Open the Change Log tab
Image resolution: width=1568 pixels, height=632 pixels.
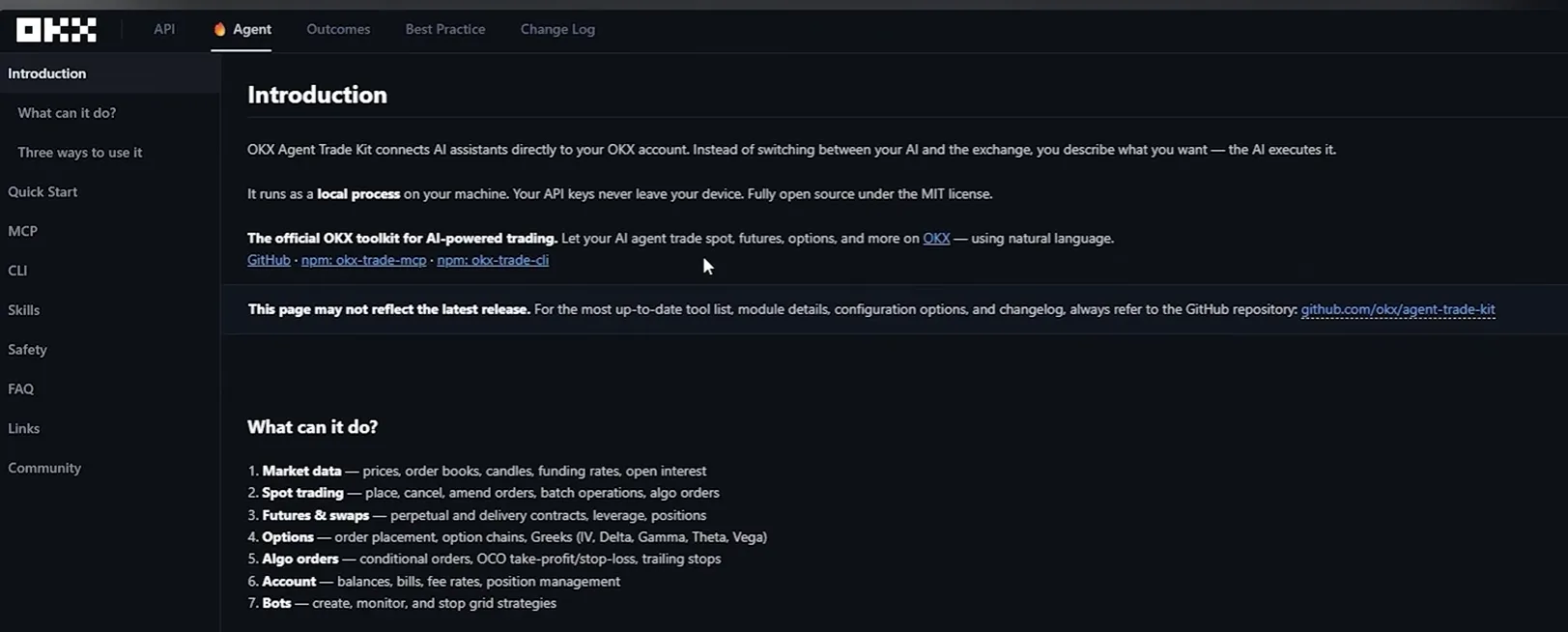[x=557, y=29]
